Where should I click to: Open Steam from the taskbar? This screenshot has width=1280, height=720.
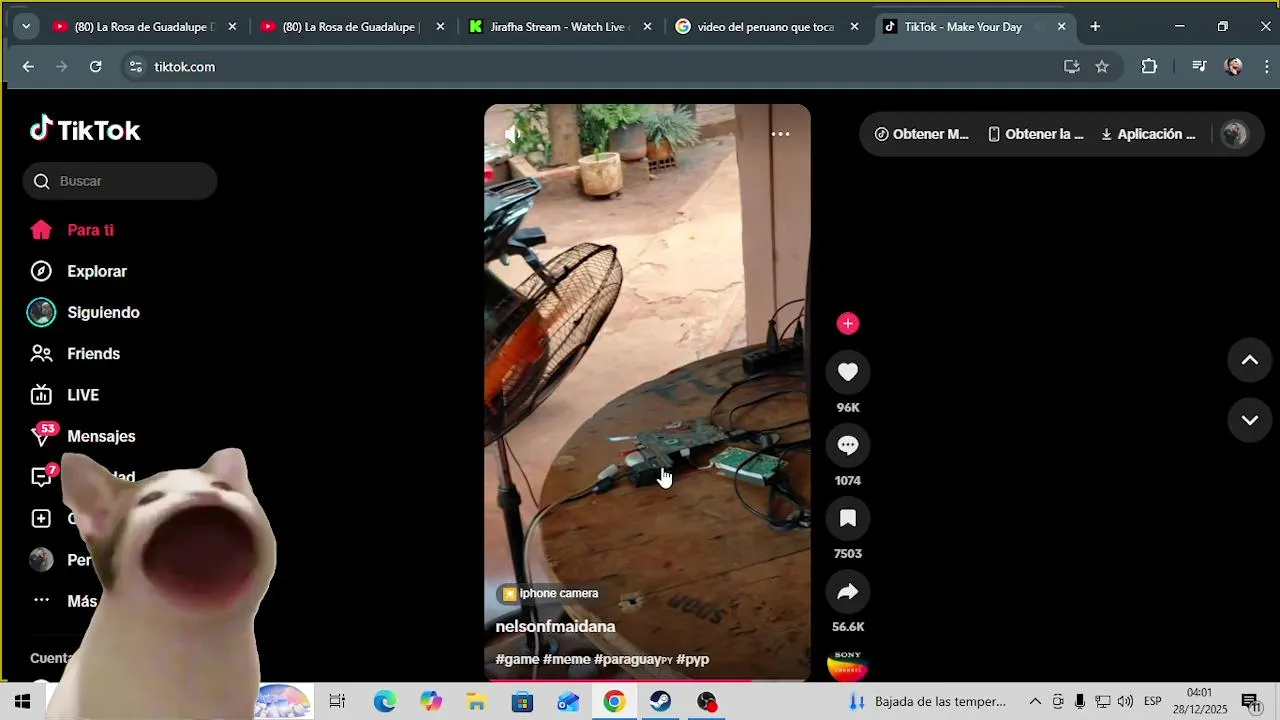[x=660, y=702]
